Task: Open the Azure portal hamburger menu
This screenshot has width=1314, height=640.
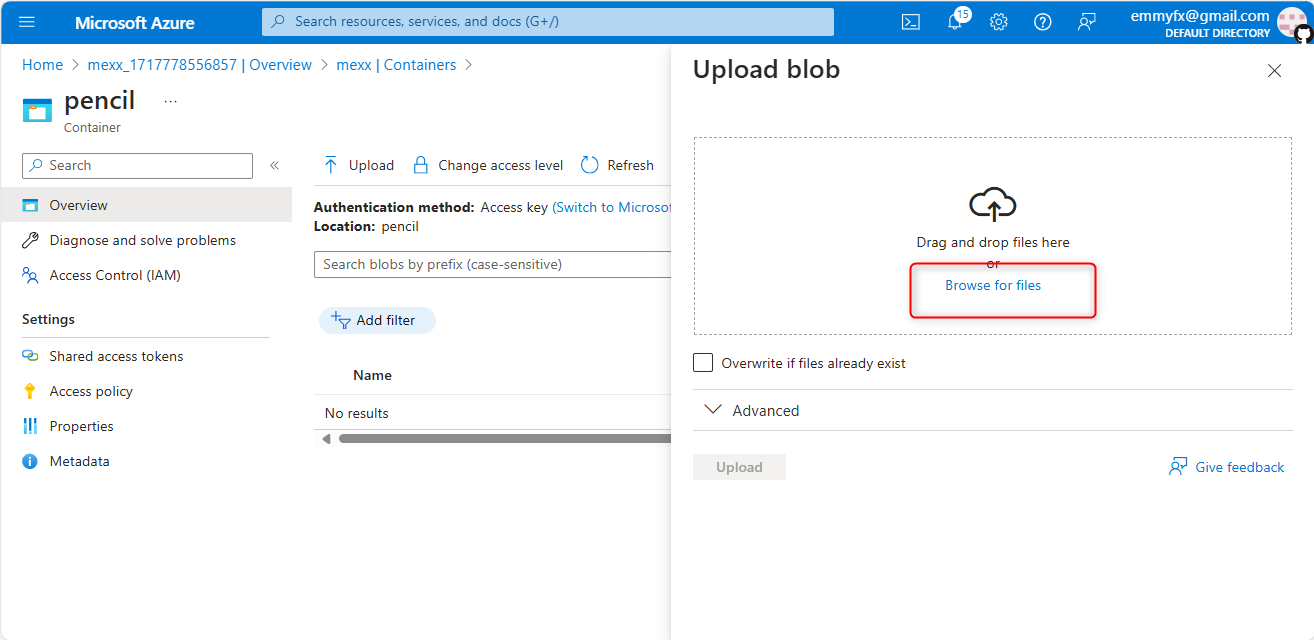Action: (27, 22)
